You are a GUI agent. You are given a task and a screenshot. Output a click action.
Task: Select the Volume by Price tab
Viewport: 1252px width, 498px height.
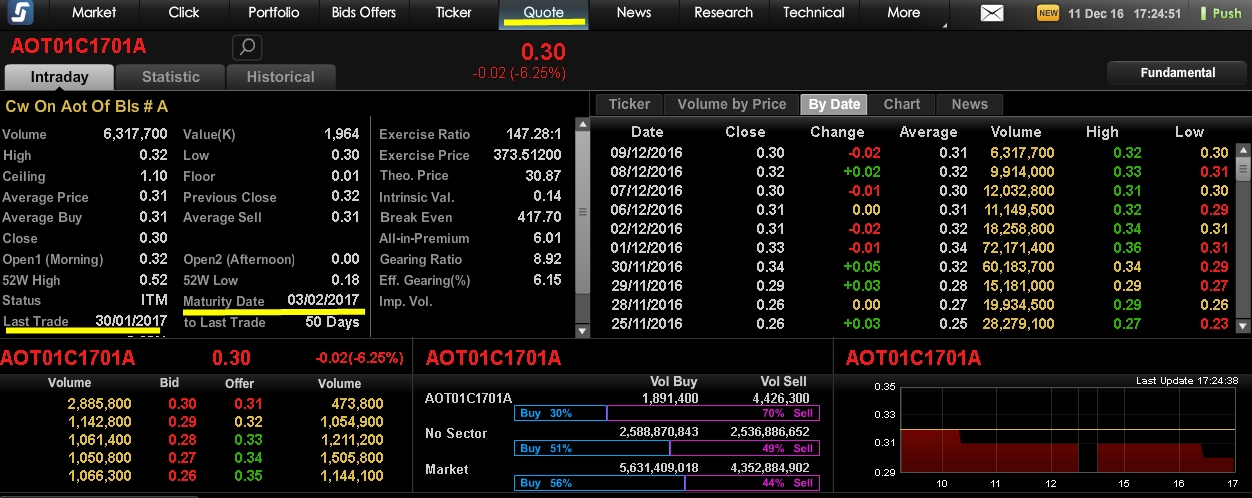pos(732,104)
